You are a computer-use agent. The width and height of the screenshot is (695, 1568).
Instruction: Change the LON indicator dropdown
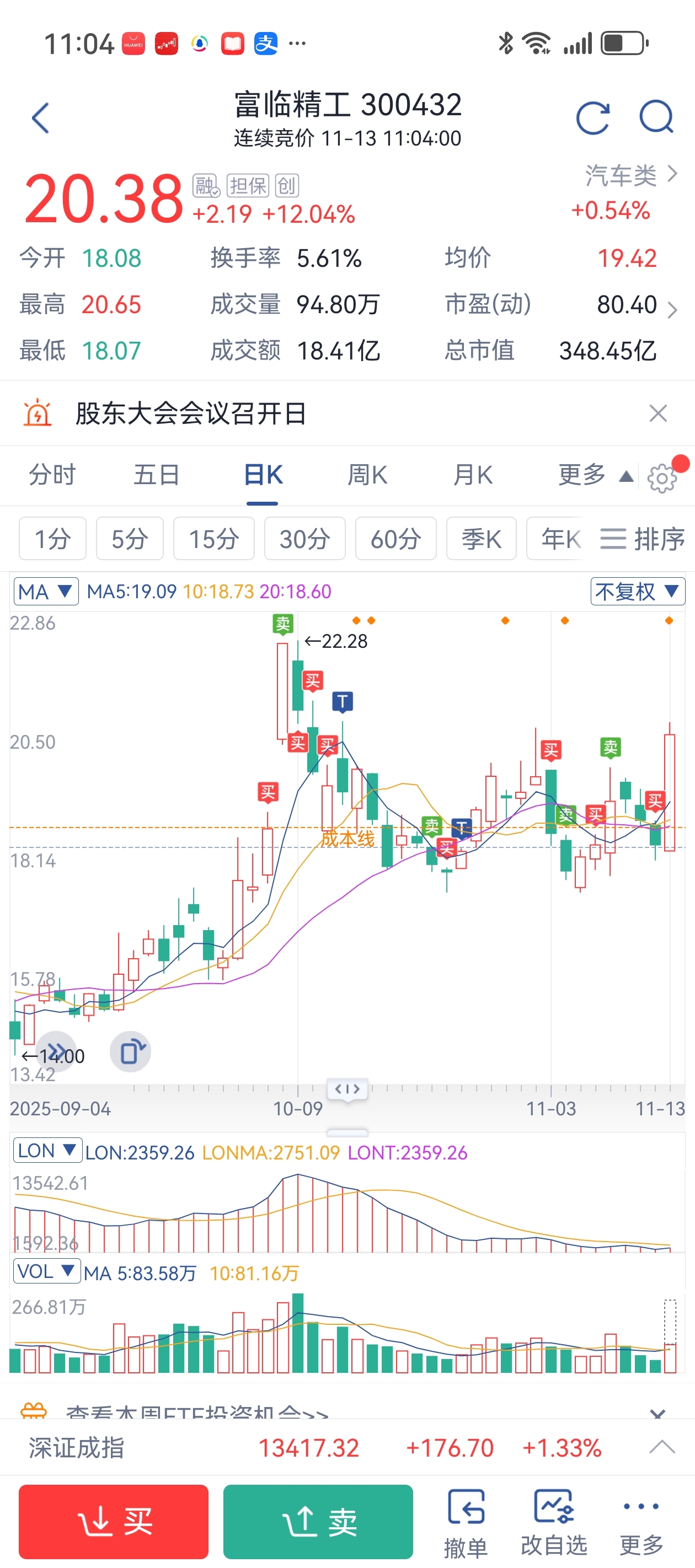(x=47, y=1151)
